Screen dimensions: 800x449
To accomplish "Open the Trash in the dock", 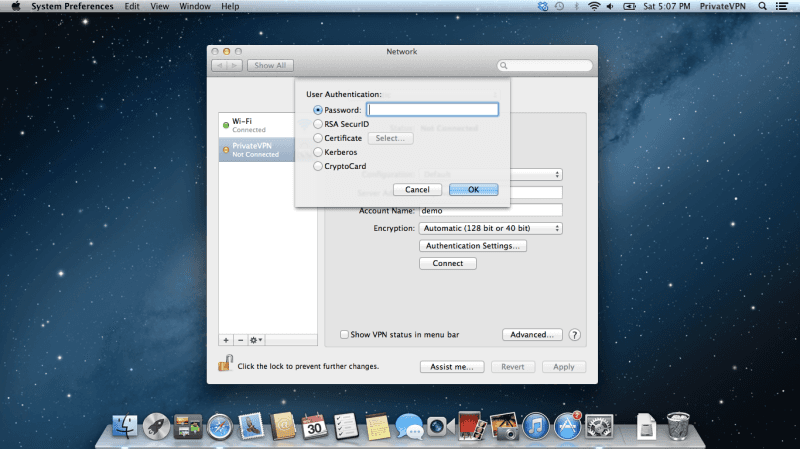I will coord(679,427).
